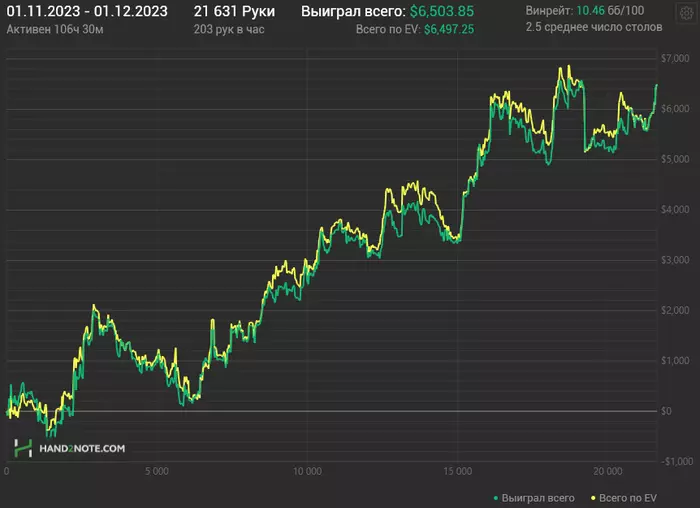Click the '21 631 Руки' hands count
Screen dimensions: 700x508
point(234,11)
